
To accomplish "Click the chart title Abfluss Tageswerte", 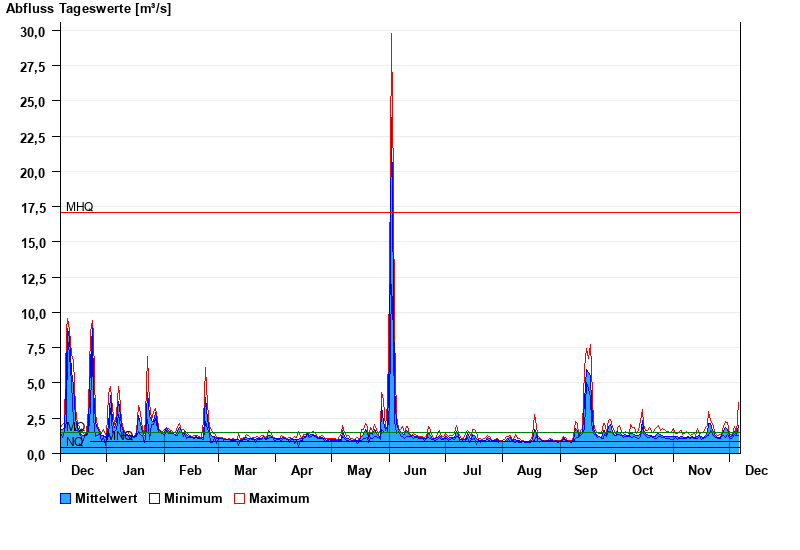I will click(x=88, y=9).
